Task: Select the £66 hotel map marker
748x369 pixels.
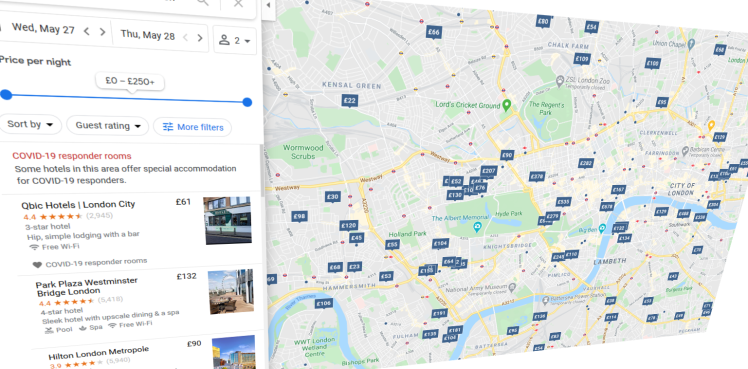Action: tap(434, 32)
